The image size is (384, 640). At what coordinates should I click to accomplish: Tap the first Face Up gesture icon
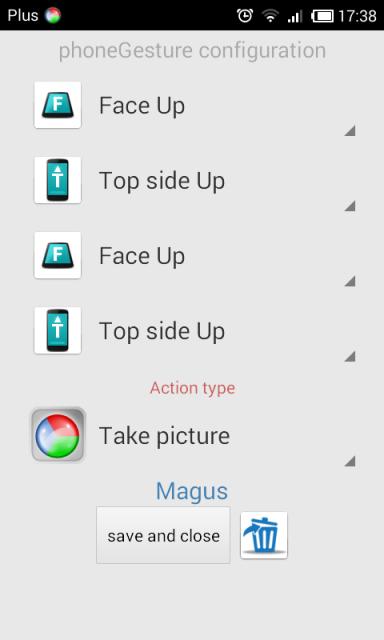tap(58, 105)
